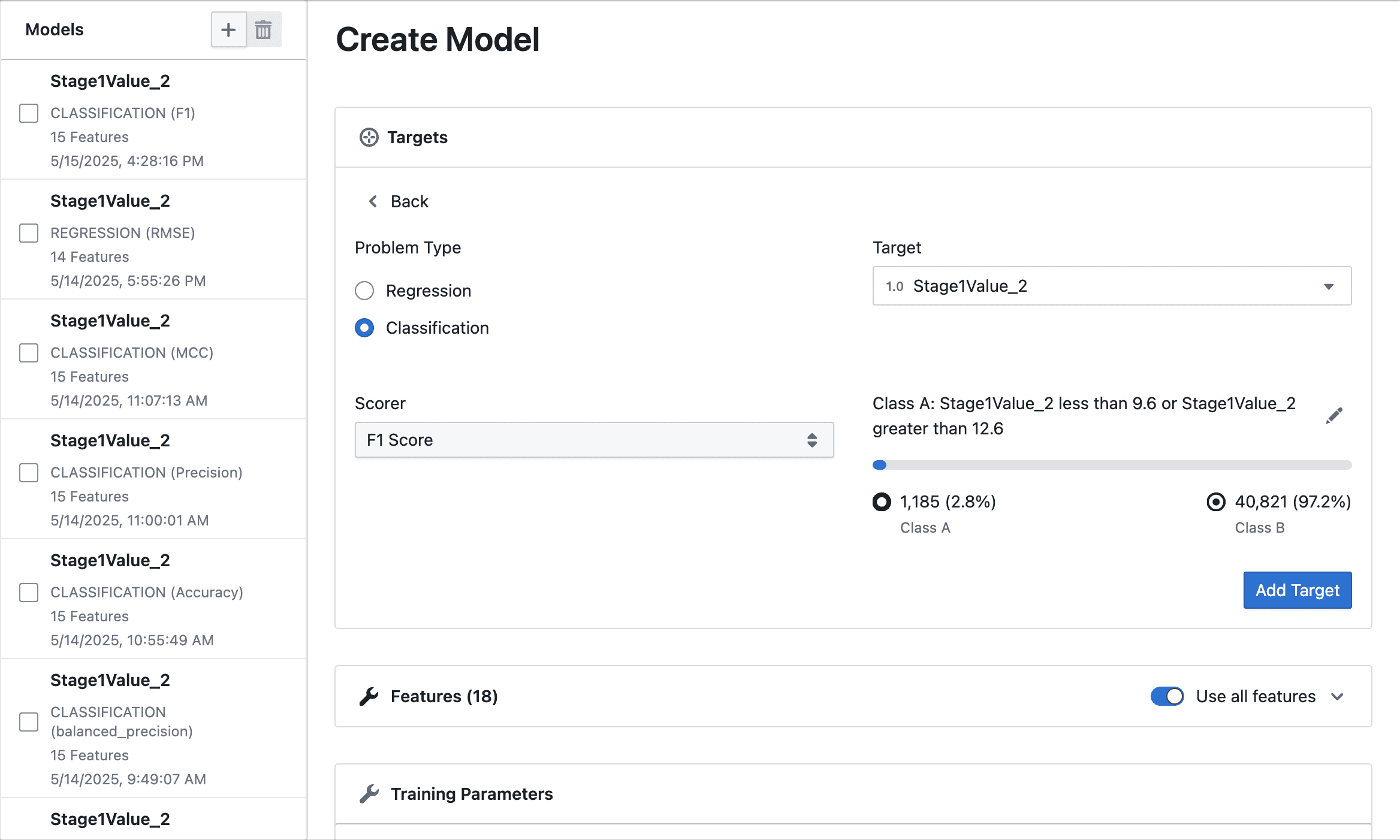Select the Regression problem type

pyautogui.click(x=364, y=291)
